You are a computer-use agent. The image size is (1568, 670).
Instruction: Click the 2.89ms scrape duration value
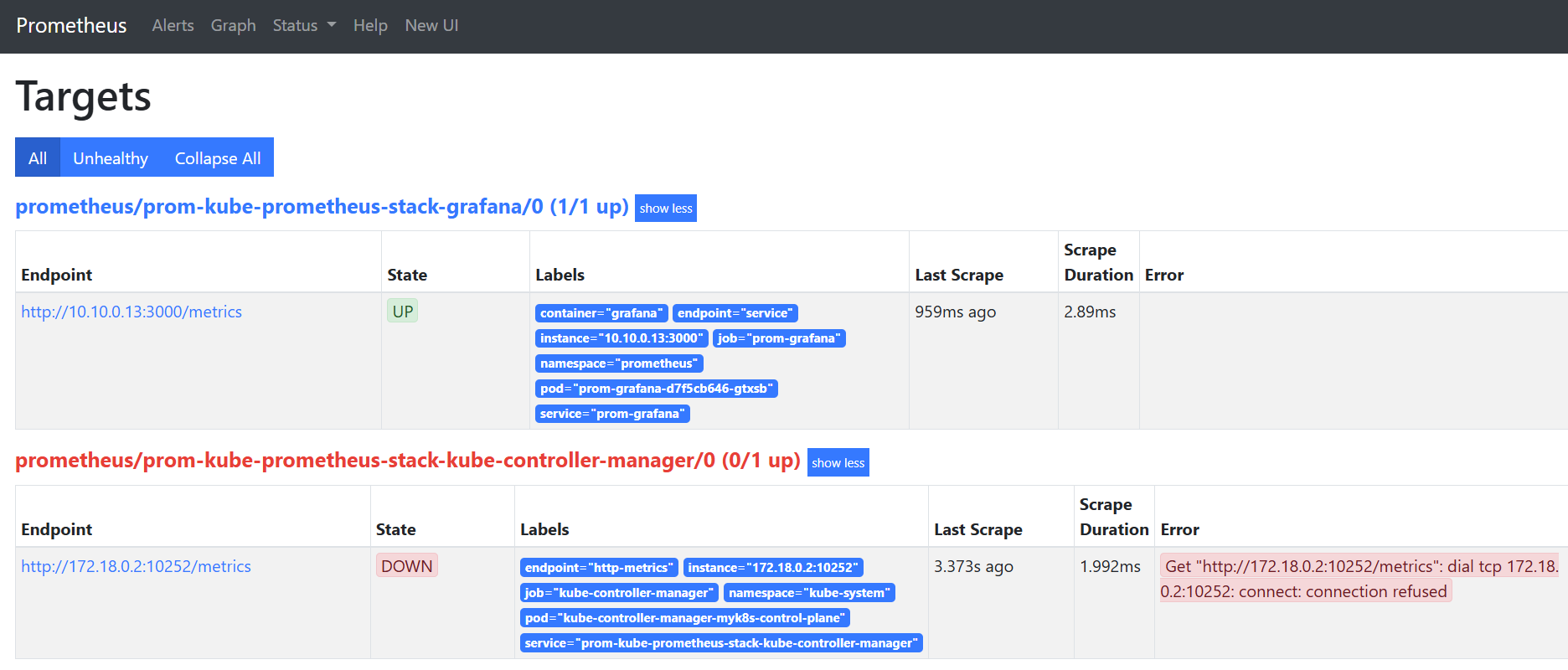1090,312
